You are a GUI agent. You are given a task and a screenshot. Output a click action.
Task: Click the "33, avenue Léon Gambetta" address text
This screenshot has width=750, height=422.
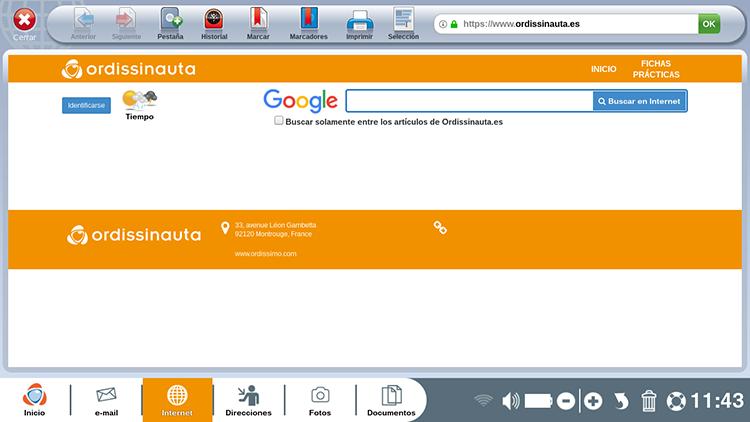(x=276, y=225)
